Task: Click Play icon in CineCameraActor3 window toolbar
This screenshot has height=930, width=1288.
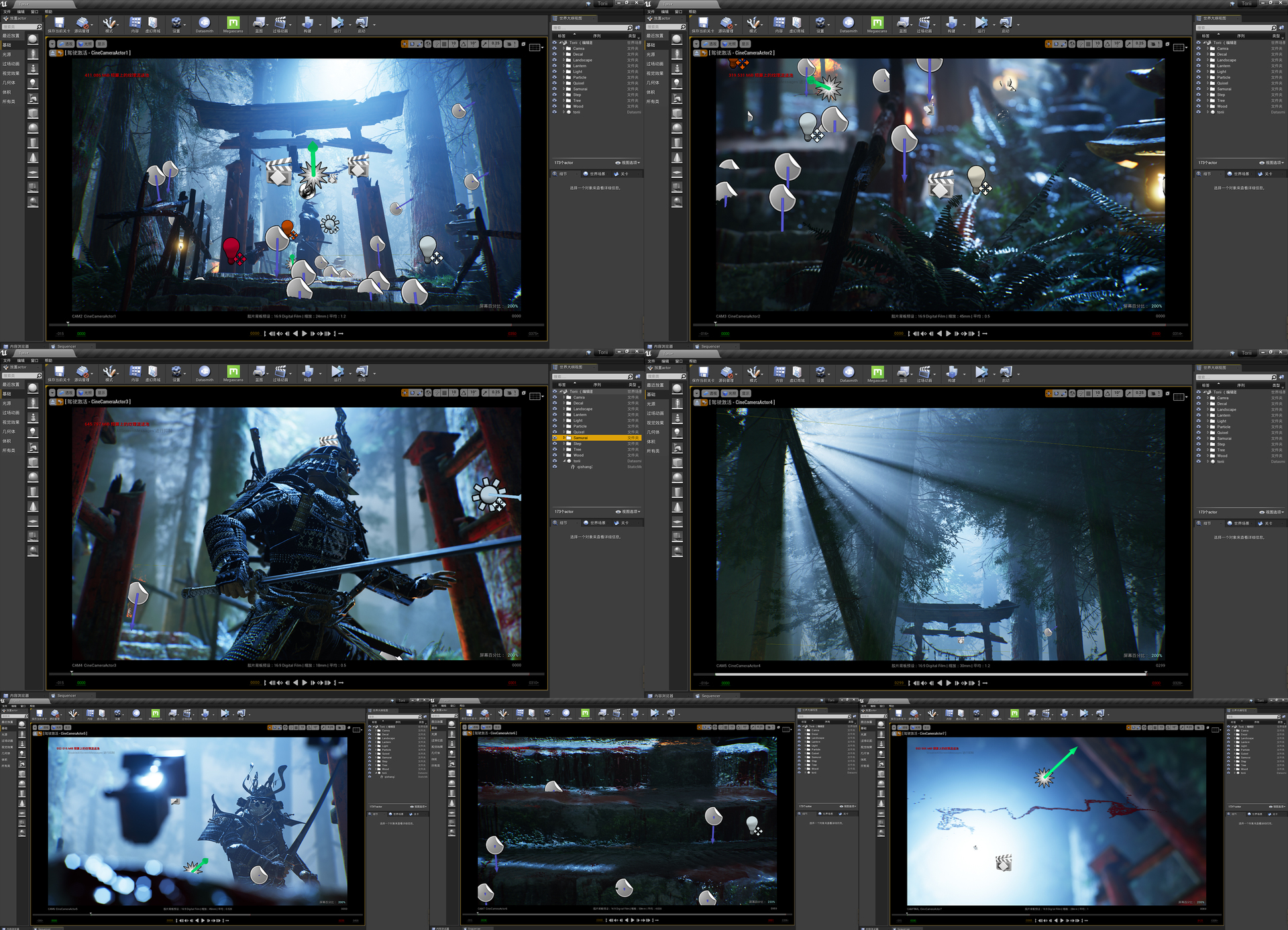Action: pos(337,372)
